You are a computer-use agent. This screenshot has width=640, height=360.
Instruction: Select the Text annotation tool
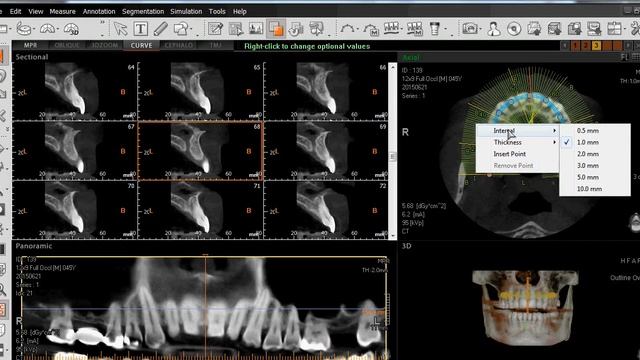pyautogui.click(x=140, y=29)
